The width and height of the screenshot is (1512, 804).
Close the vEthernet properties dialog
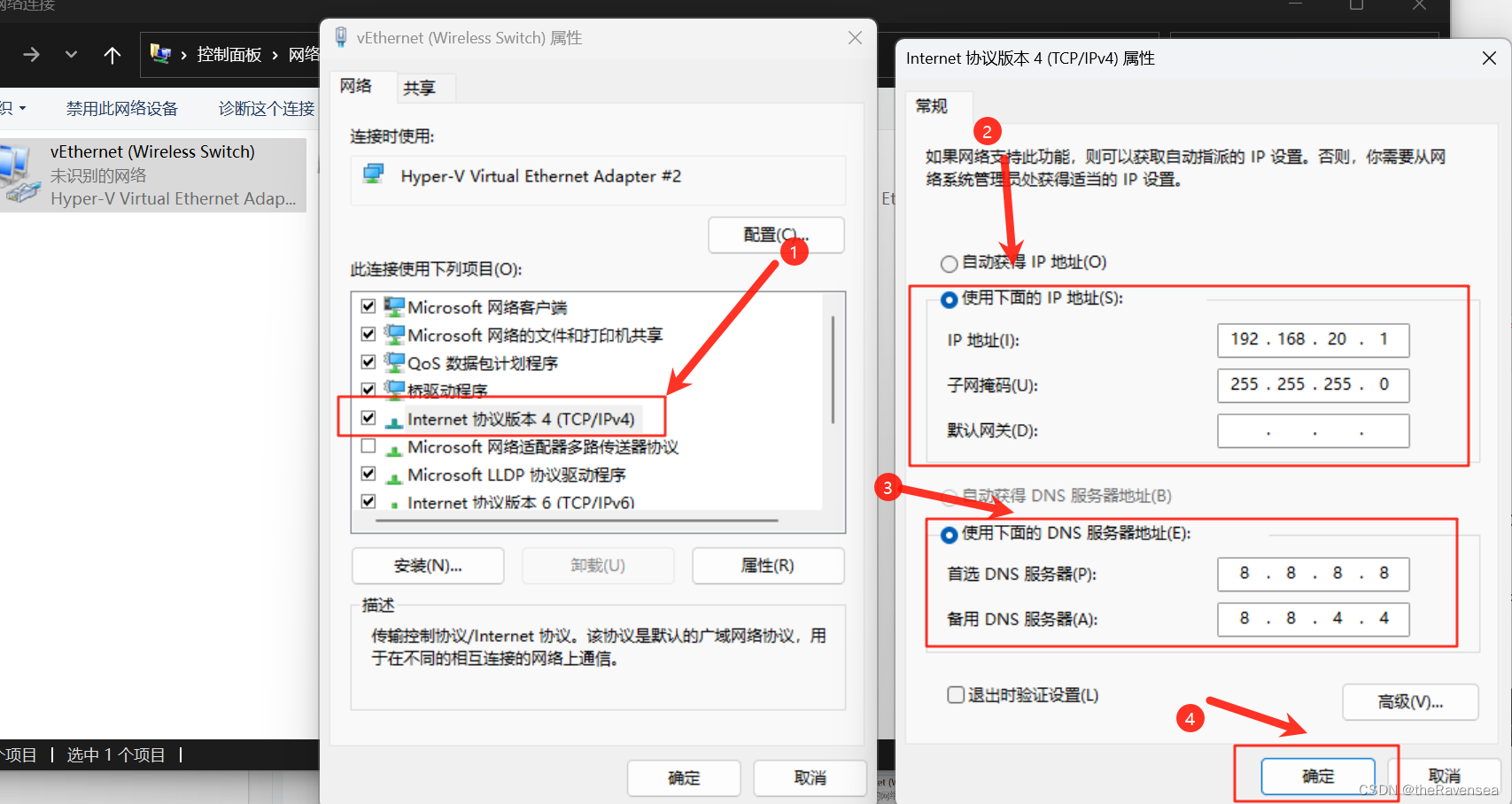855,37
